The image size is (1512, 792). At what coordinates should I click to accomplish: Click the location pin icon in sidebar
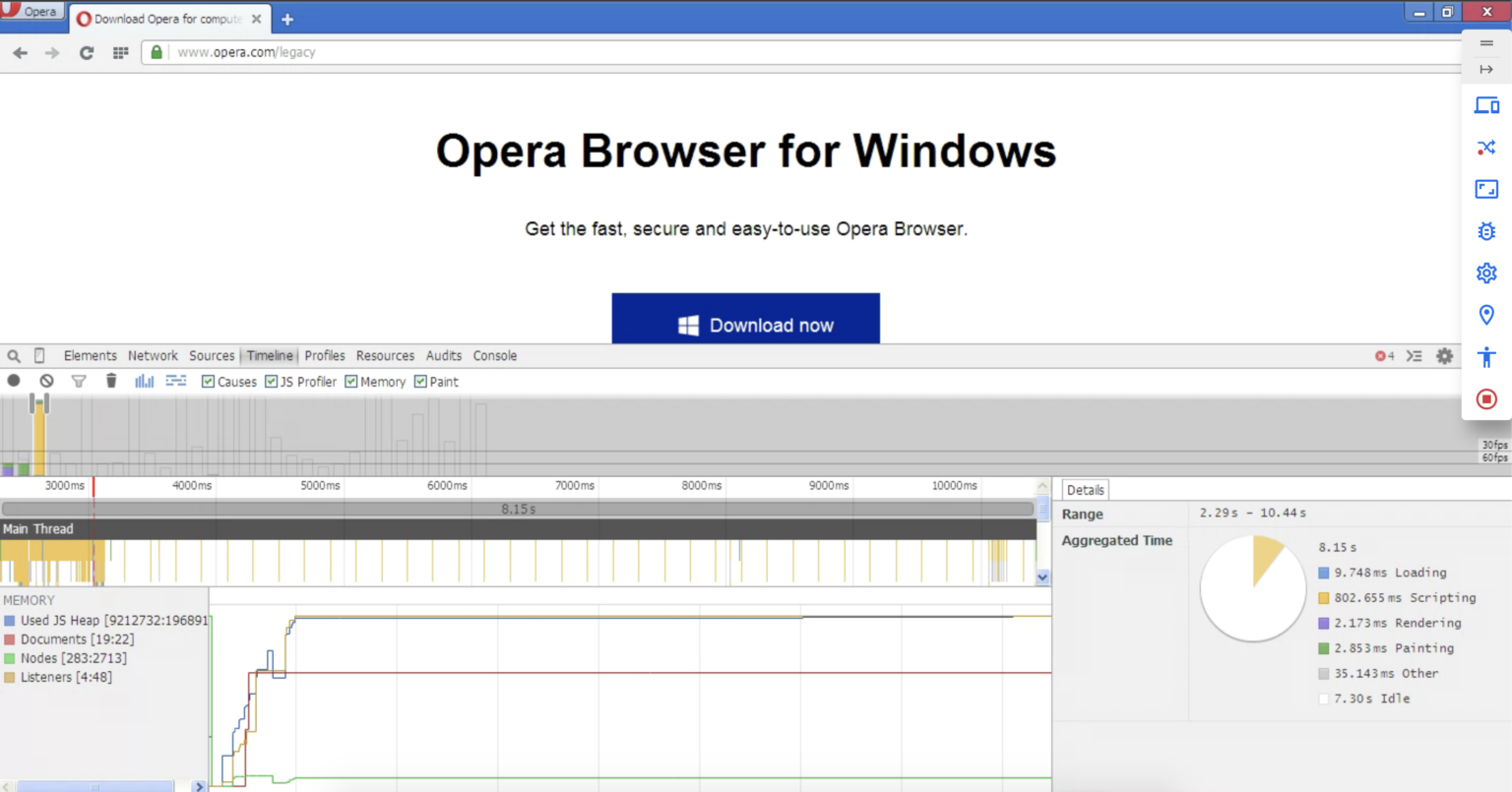[1486, 315]
